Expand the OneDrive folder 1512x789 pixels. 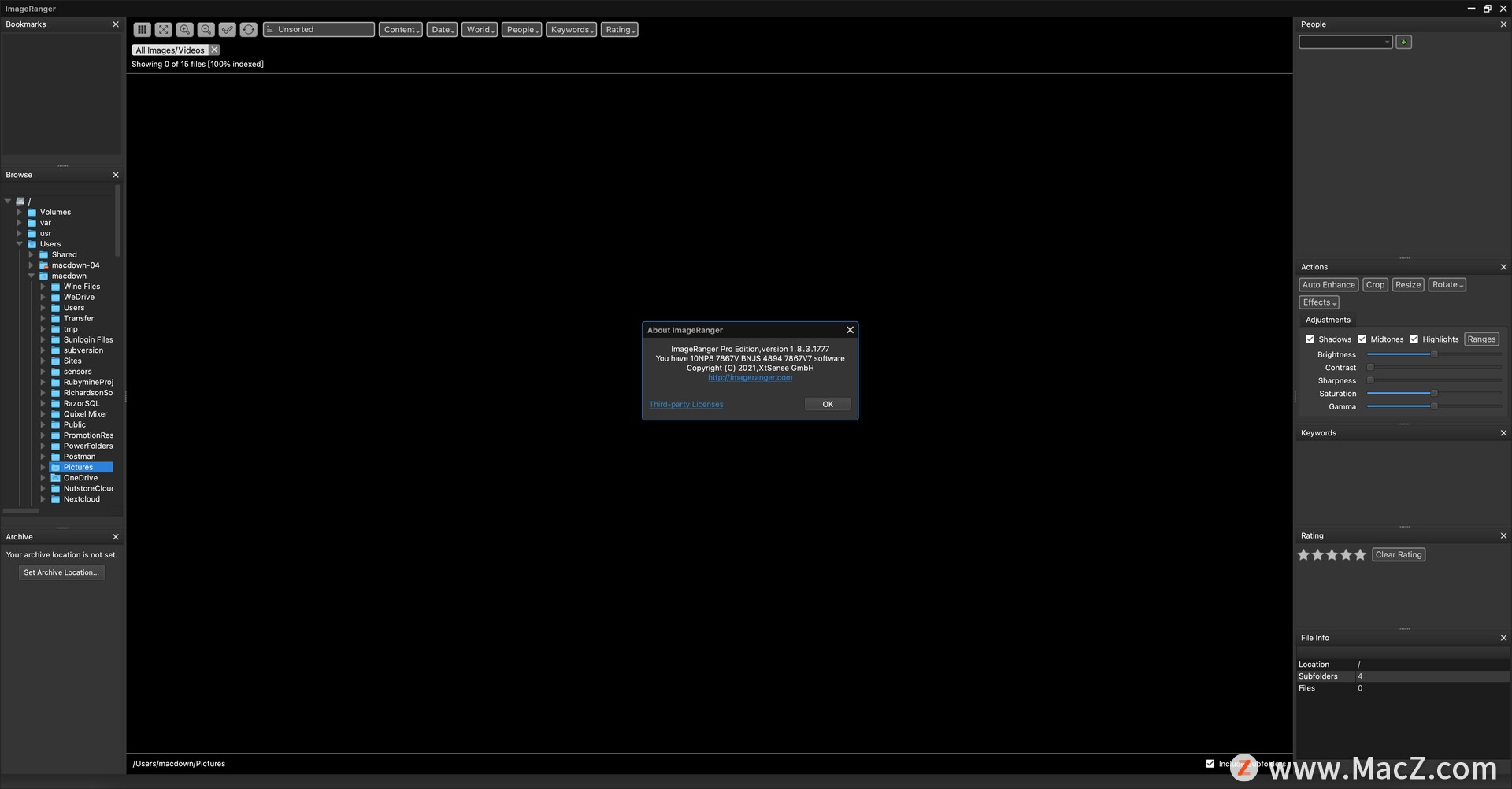click(x=43, y=478)
